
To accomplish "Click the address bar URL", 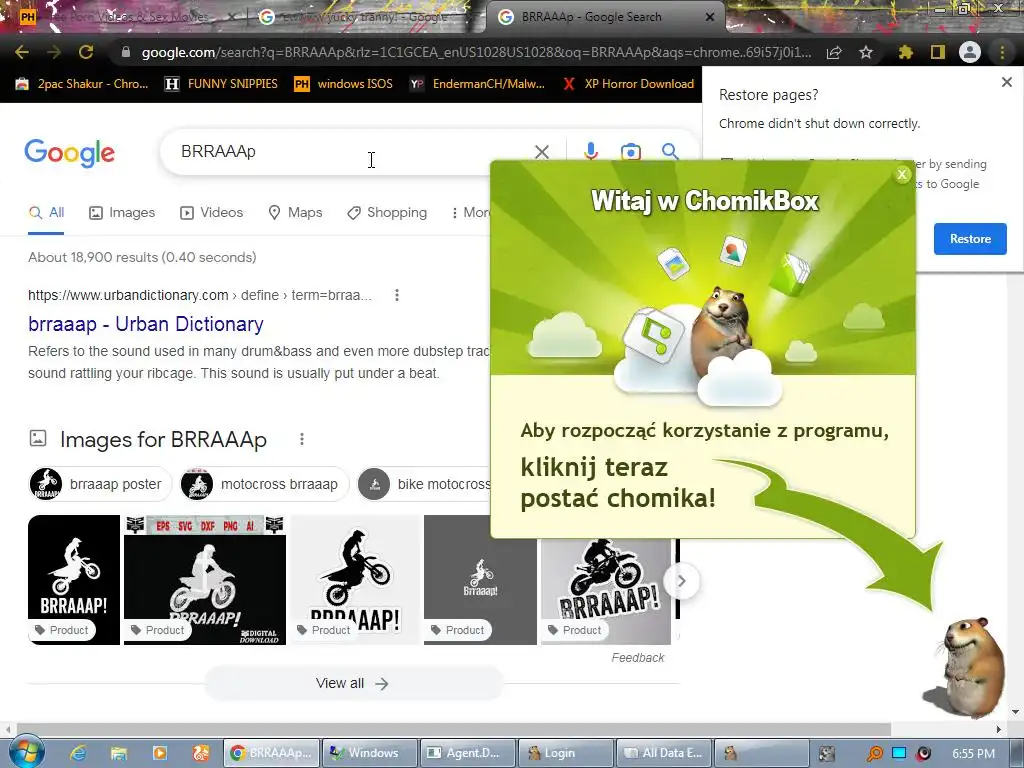I will tap(476, 52).
